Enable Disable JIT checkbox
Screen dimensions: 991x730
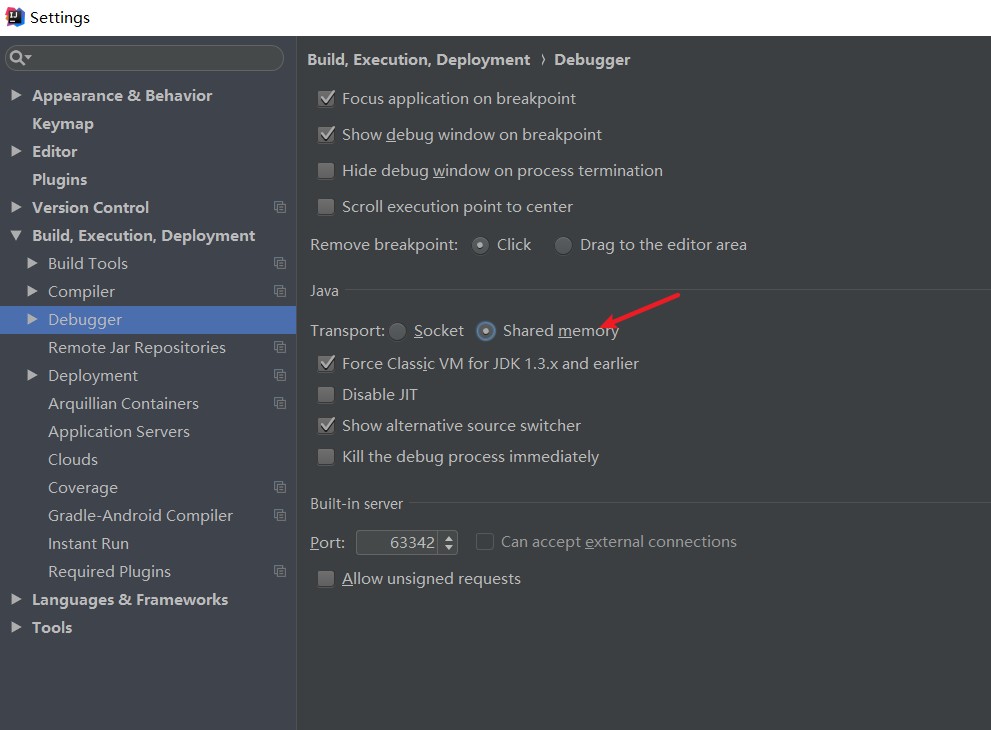pos(326,394)
